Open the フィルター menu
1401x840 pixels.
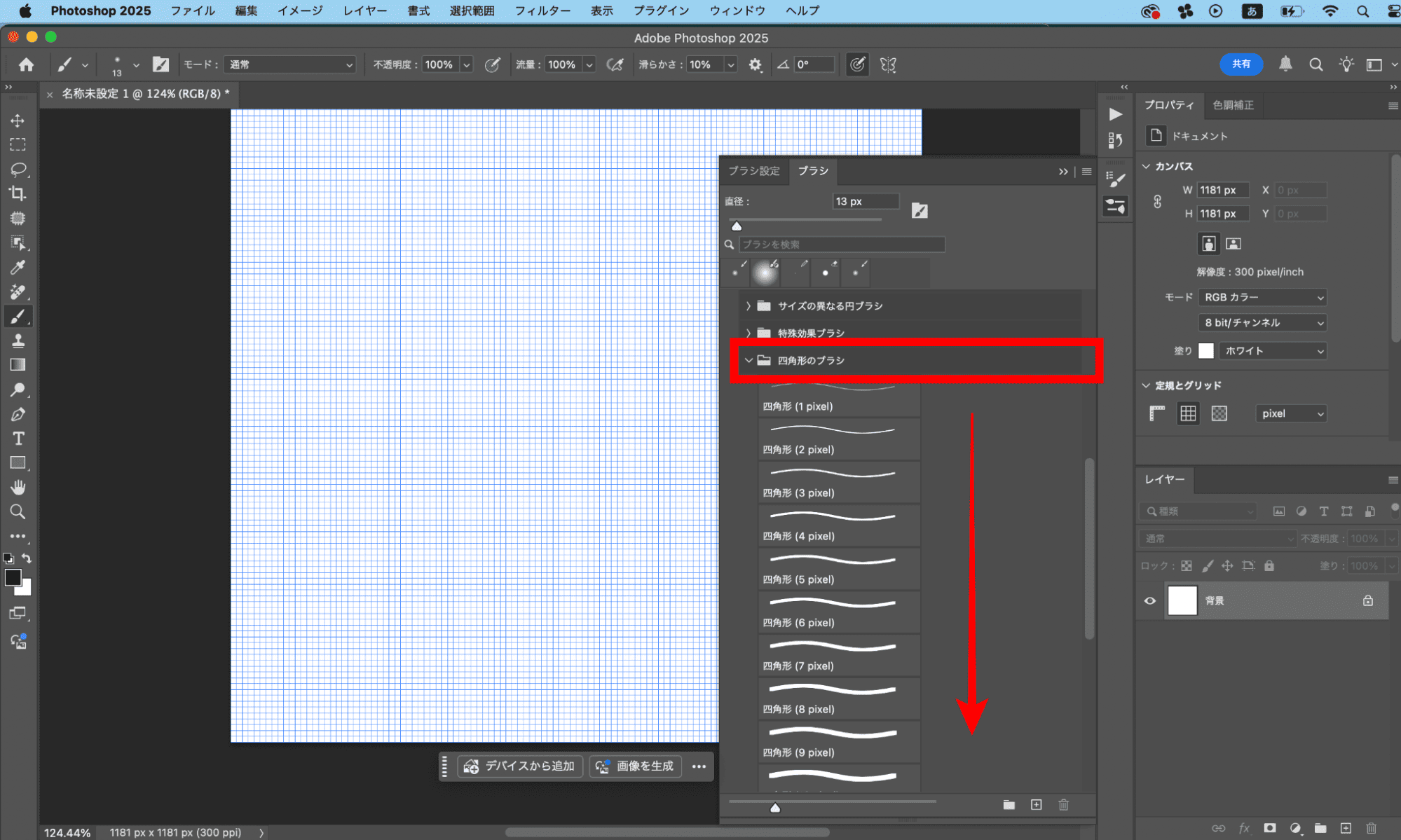pos(542,11)
